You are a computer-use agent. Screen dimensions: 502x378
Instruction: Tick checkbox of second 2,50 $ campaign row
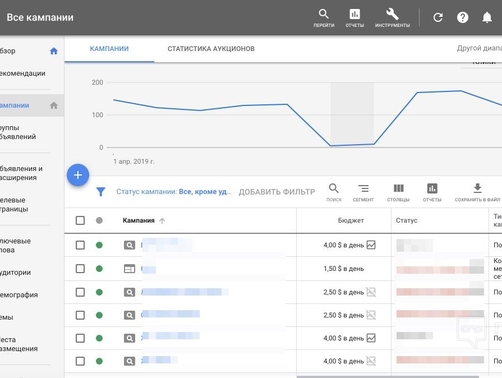tap(80, 315)
